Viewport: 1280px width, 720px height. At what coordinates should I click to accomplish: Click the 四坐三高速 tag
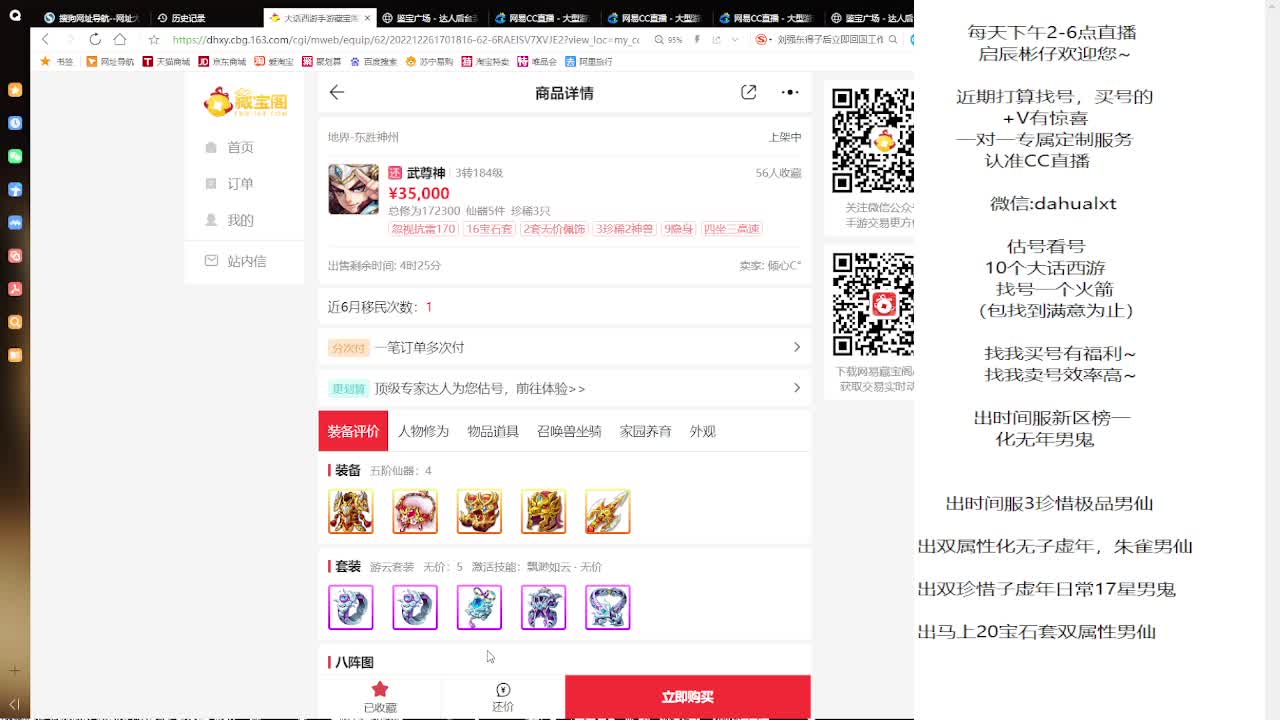[x=731, y=229]
